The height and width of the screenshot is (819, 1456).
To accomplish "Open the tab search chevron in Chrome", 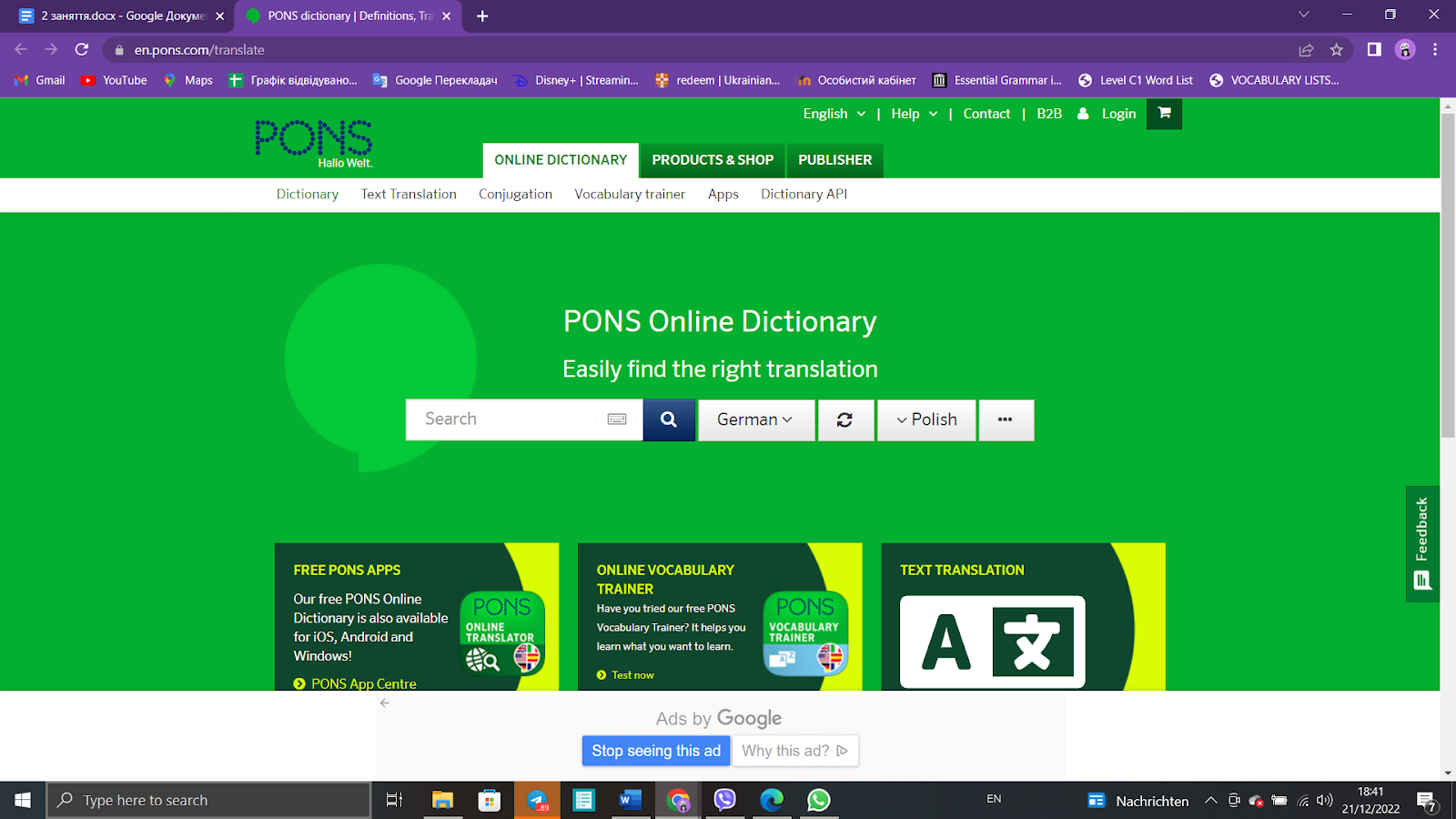I will pyautogui.click(x=1304, y=15).
